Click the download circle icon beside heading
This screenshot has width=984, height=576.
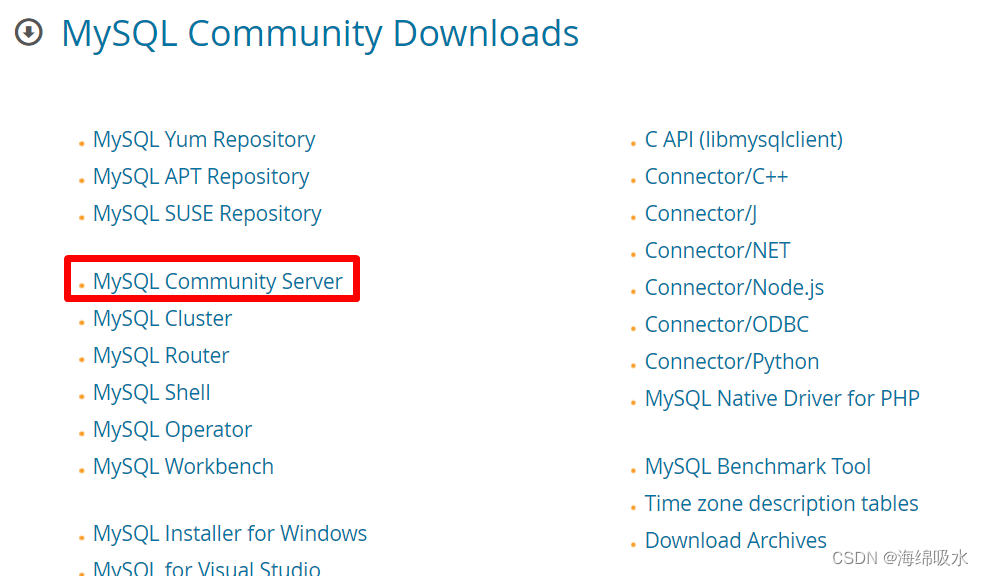(28, 33)
